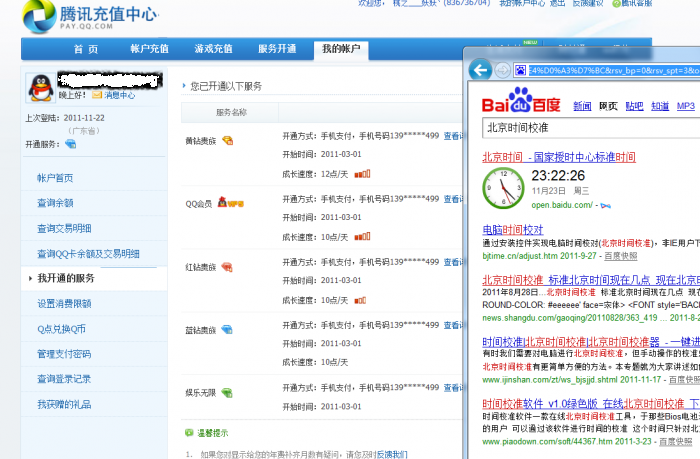
Task: Click Baidu 知道 tab link
Action: tap(660, 106)
